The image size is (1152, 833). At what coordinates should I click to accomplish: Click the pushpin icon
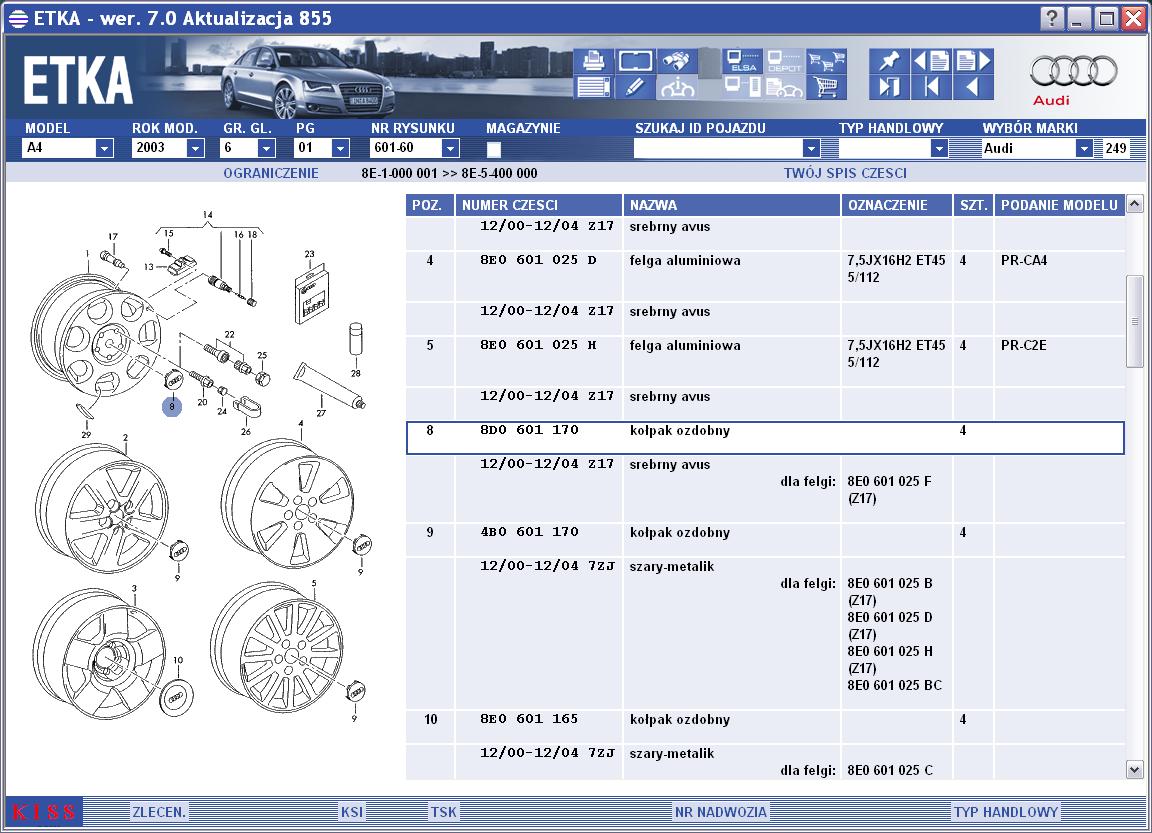point(889,61)
